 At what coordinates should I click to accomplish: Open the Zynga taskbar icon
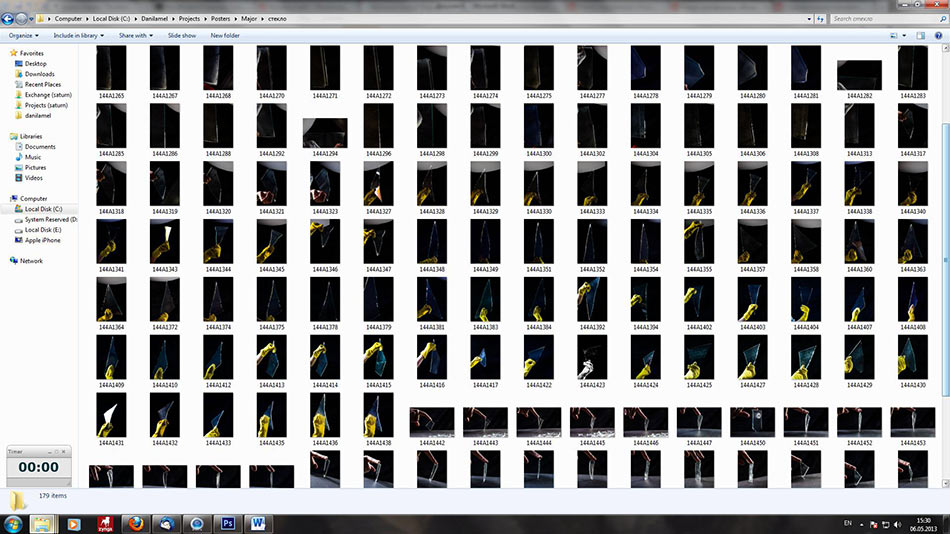(103, 523)
